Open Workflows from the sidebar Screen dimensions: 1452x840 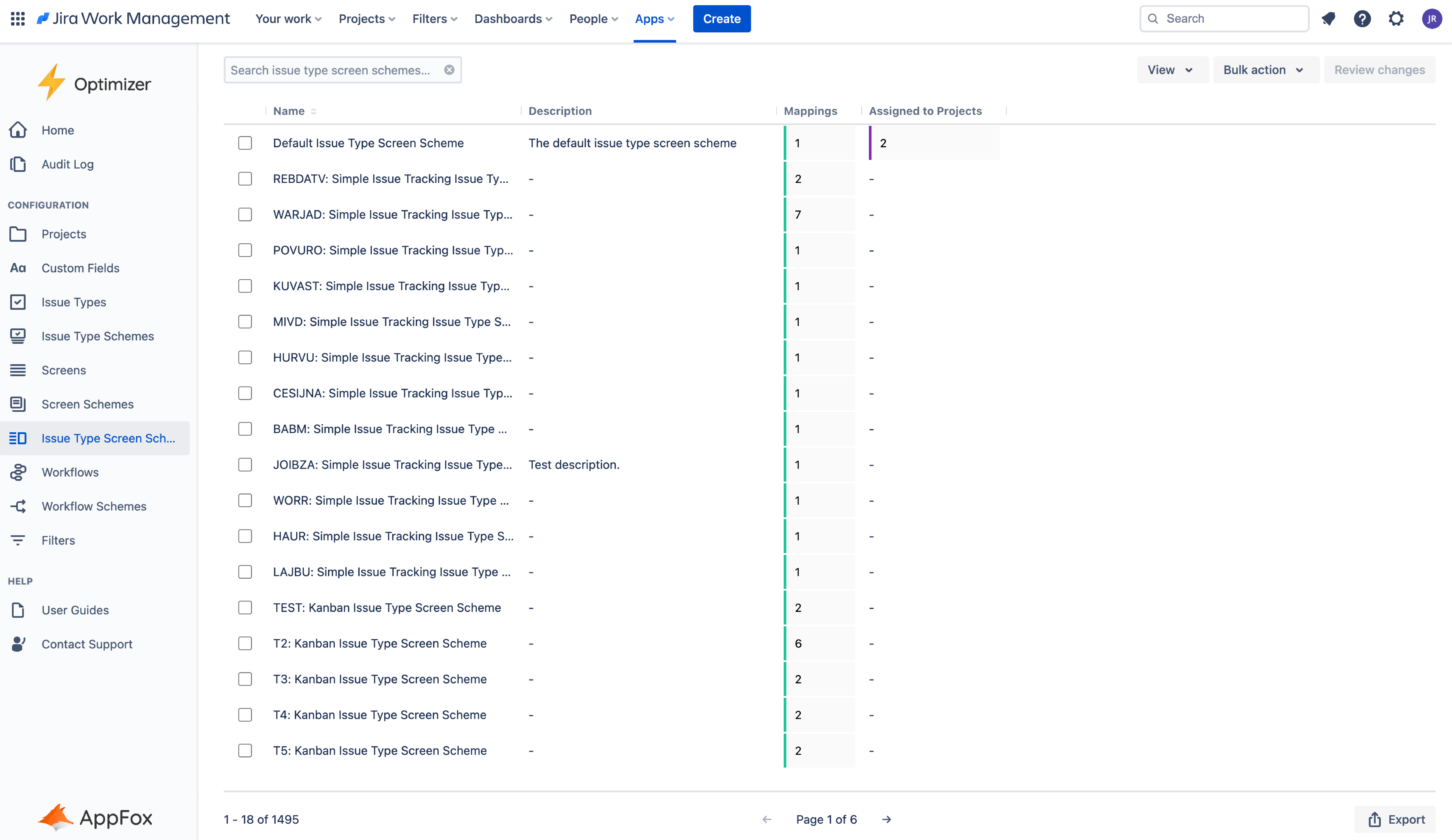[x=70, y=472]
